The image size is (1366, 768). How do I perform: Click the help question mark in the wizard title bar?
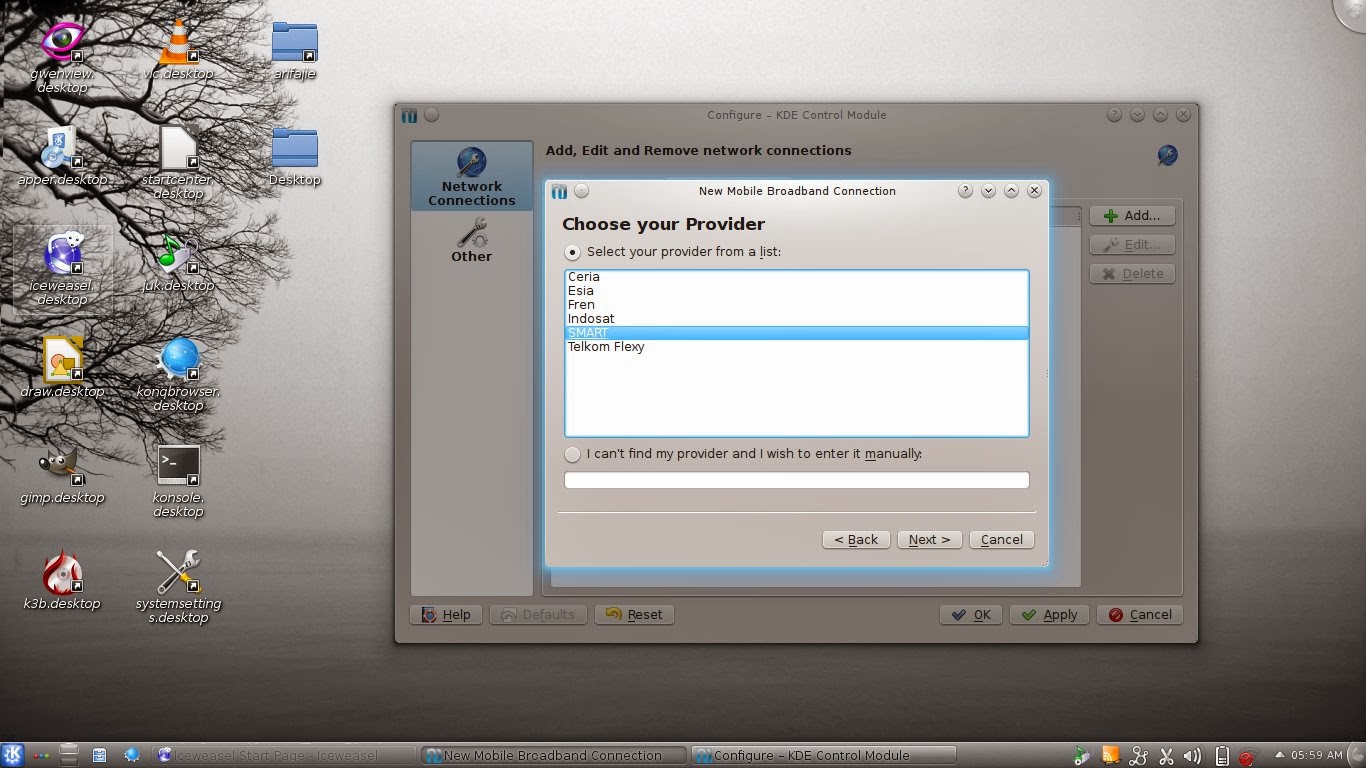pos(965,190)
